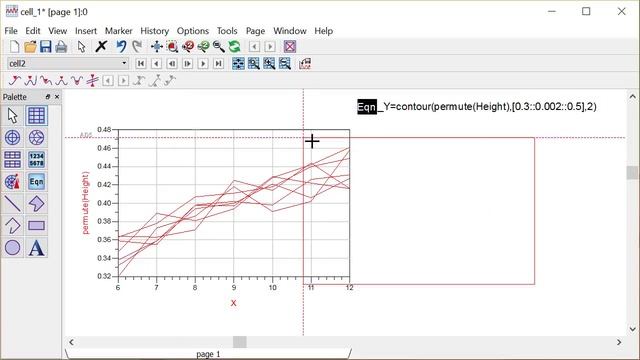This screenshot has height=360, width=640.
Task: Insert a line marker icon
Action: (93, 80)
